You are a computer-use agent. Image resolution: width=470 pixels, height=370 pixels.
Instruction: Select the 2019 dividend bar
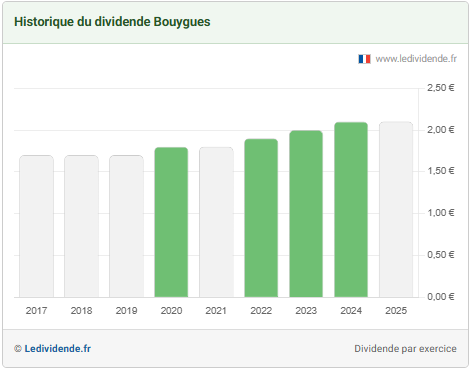tap(126, 226)
